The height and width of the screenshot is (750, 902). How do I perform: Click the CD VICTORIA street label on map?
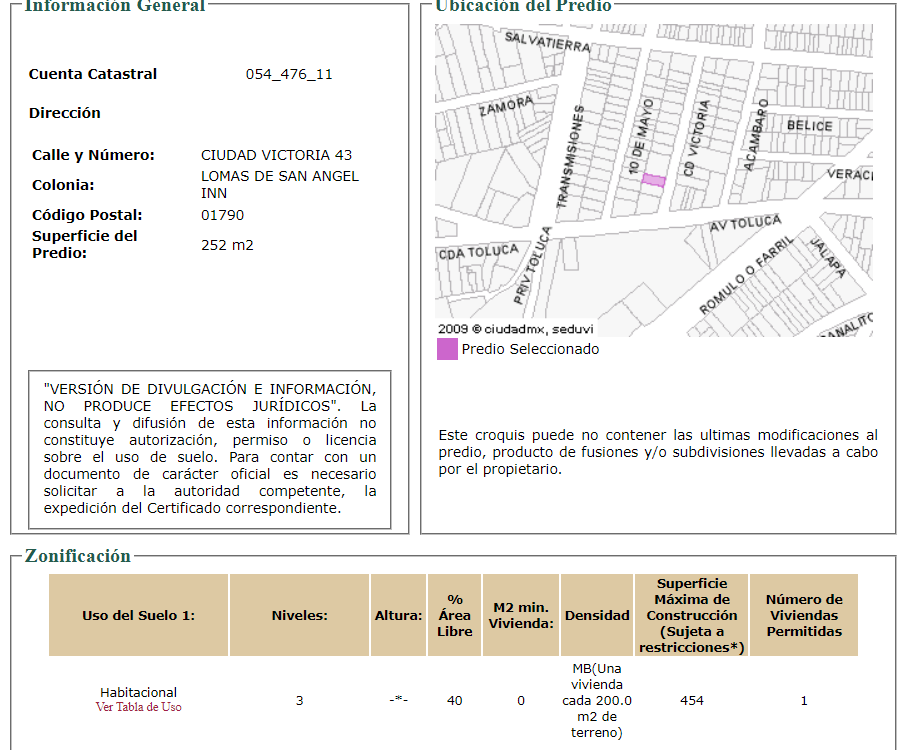coord(697,138)
